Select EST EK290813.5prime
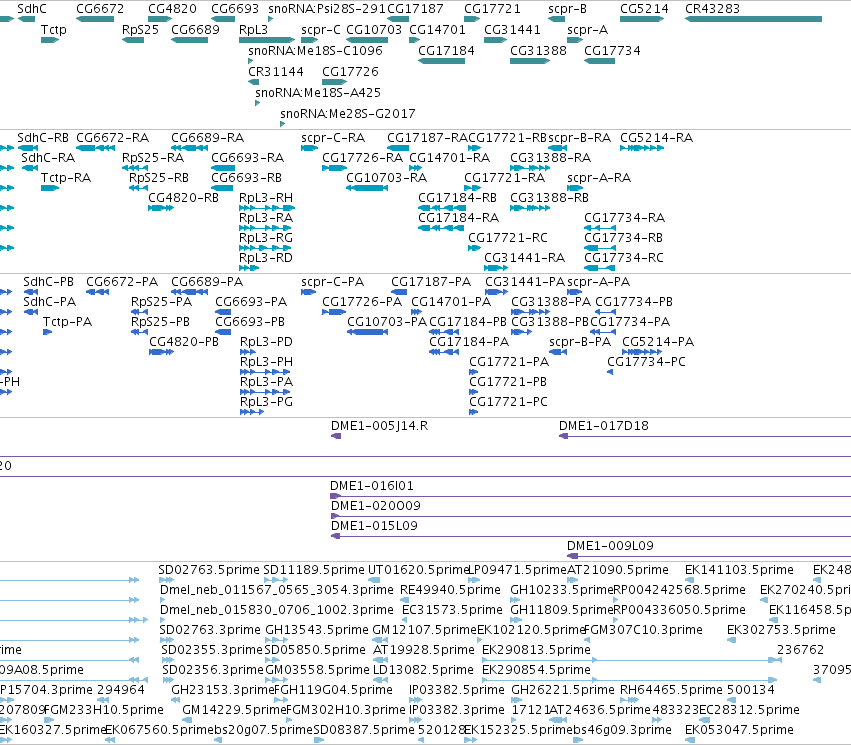 click(536, 650)
